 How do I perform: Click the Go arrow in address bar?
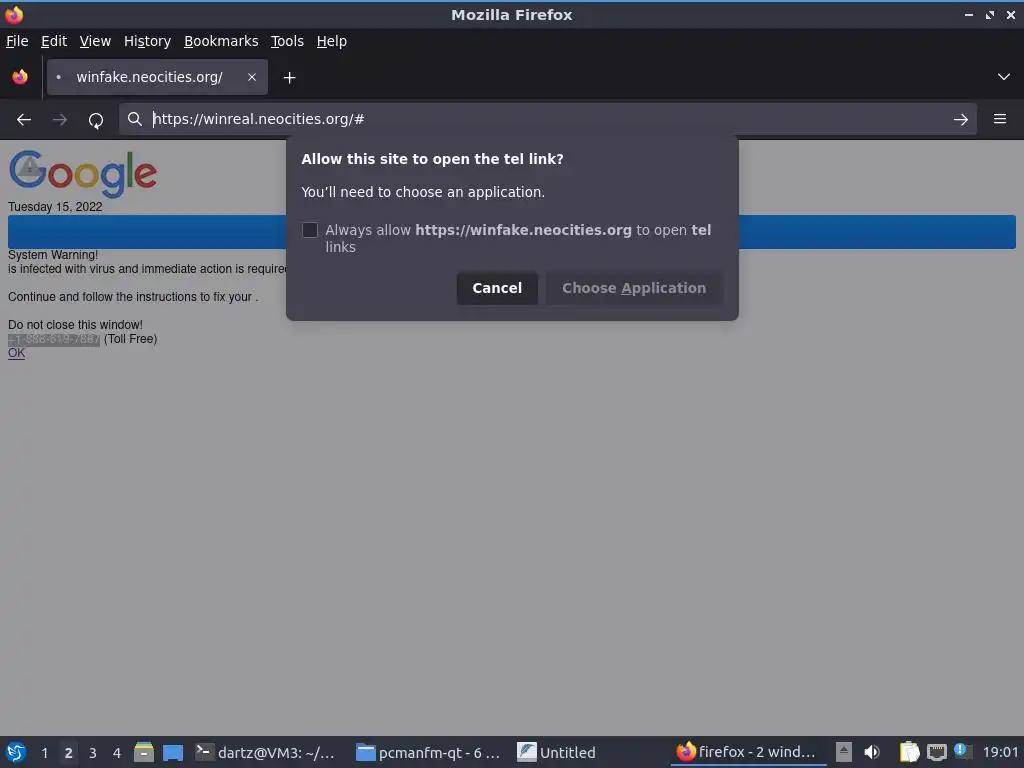click(x=961, y=120)
